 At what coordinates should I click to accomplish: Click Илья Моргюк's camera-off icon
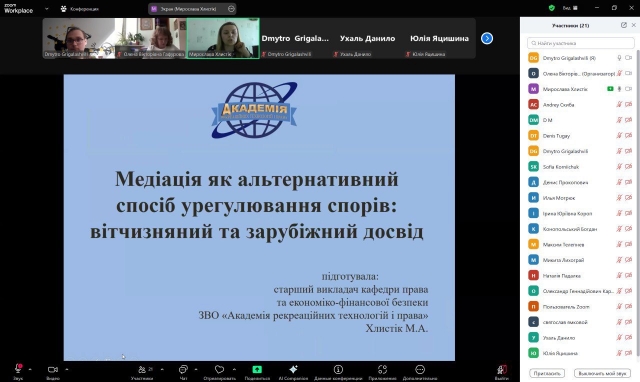coord(629,198)
